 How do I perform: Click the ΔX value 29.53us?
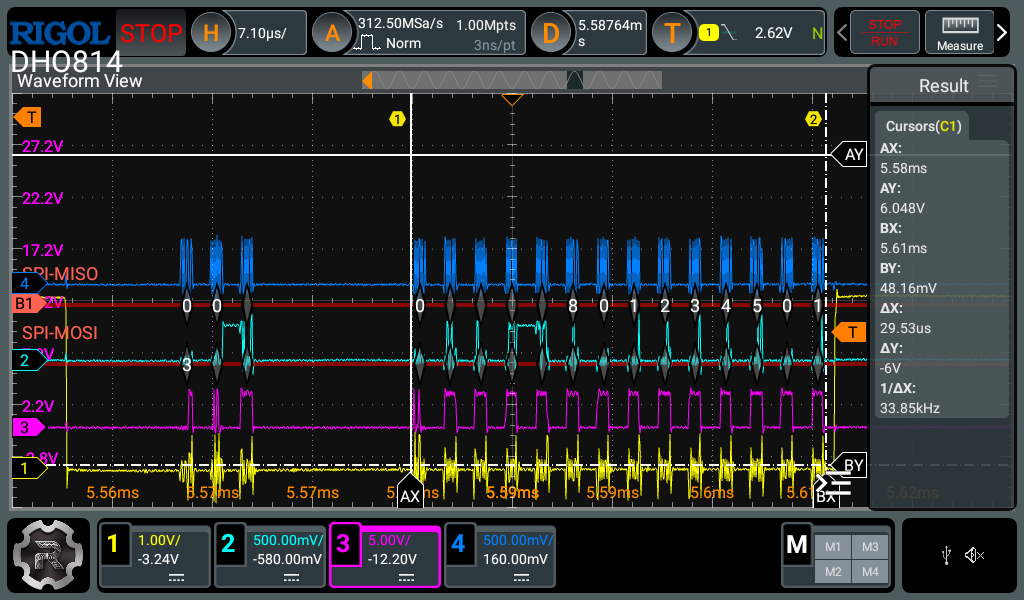pos(905,328)
